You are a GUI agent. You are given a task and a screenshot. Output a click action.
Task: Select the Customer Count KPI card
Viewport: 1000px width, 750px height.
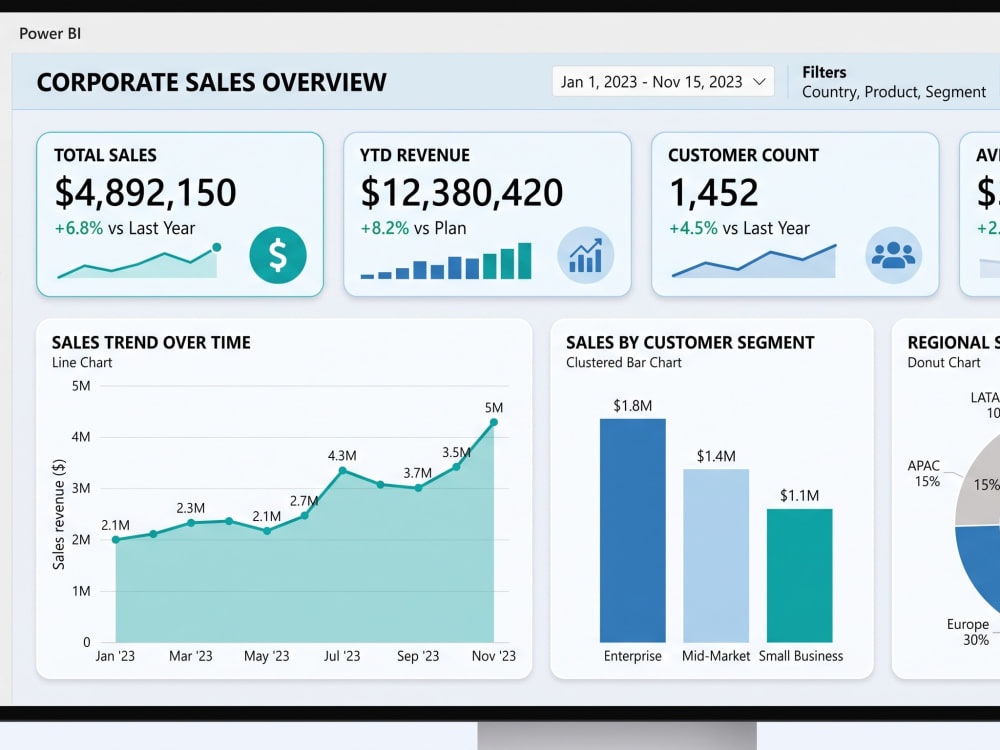795,214
